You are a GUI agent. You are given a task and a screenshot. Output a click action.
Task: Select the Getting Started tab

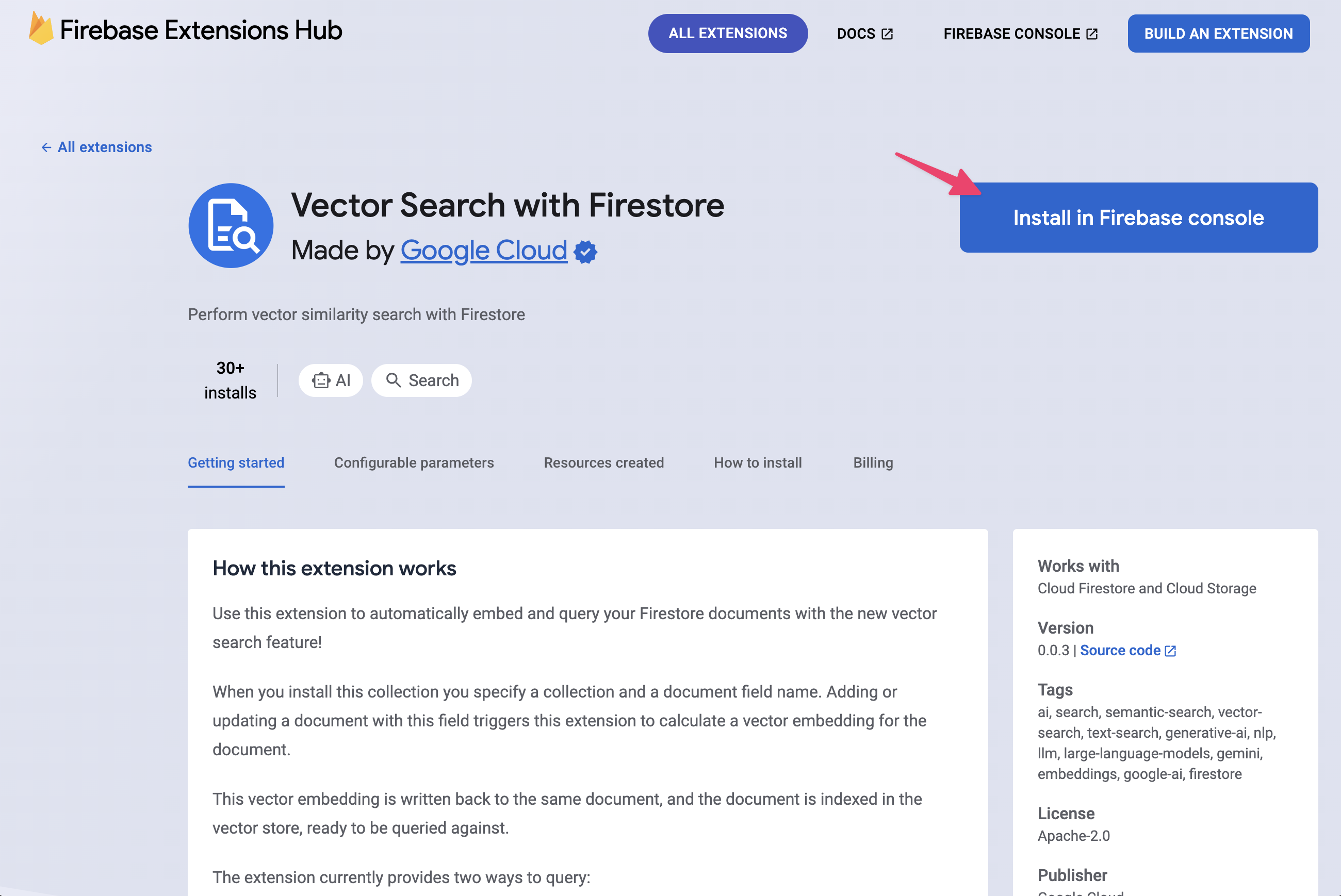coord(236,462)
